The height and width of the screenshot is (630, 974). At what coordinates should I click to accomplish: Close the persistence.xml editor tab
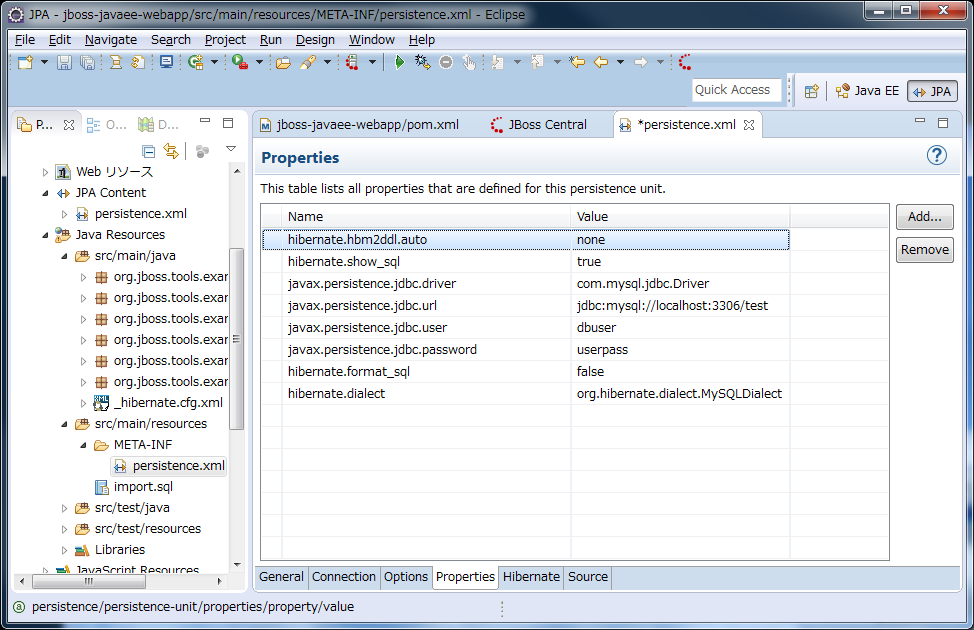click(749, 125)
